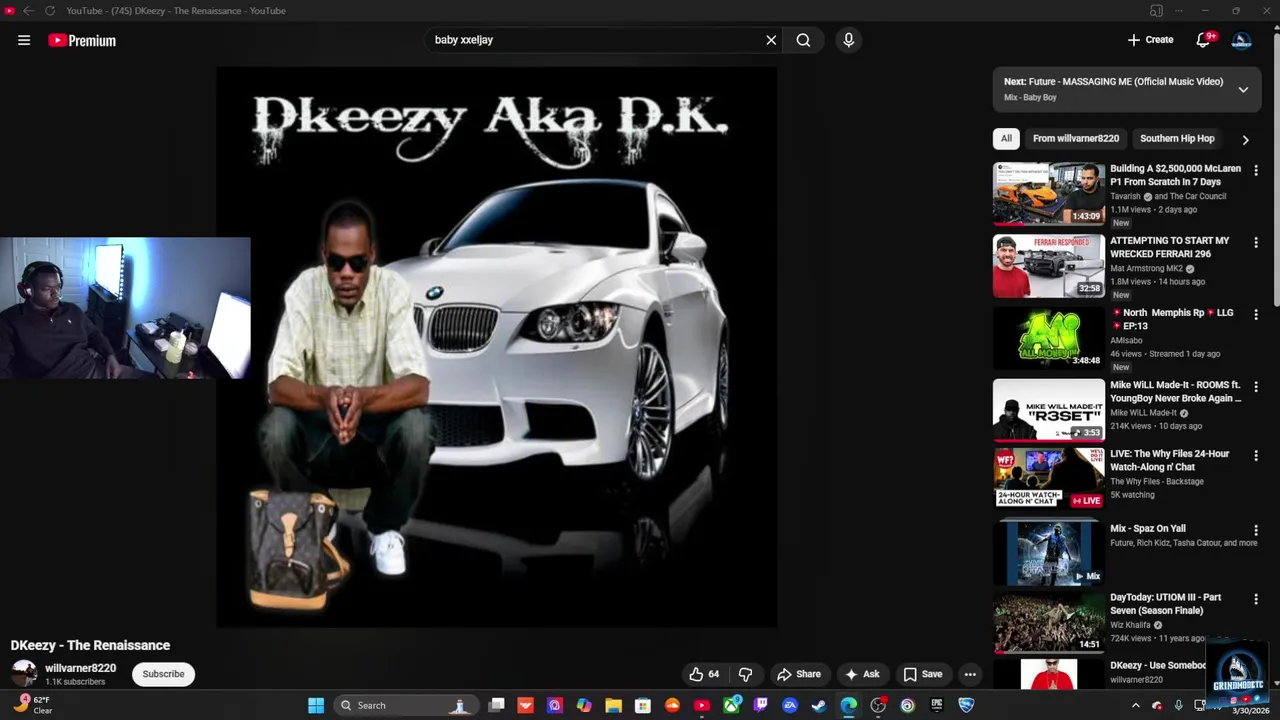The width and height of the screenshot is (1280, 720).
Task: Go back using the window back arrow
Action: click(28, 11)
